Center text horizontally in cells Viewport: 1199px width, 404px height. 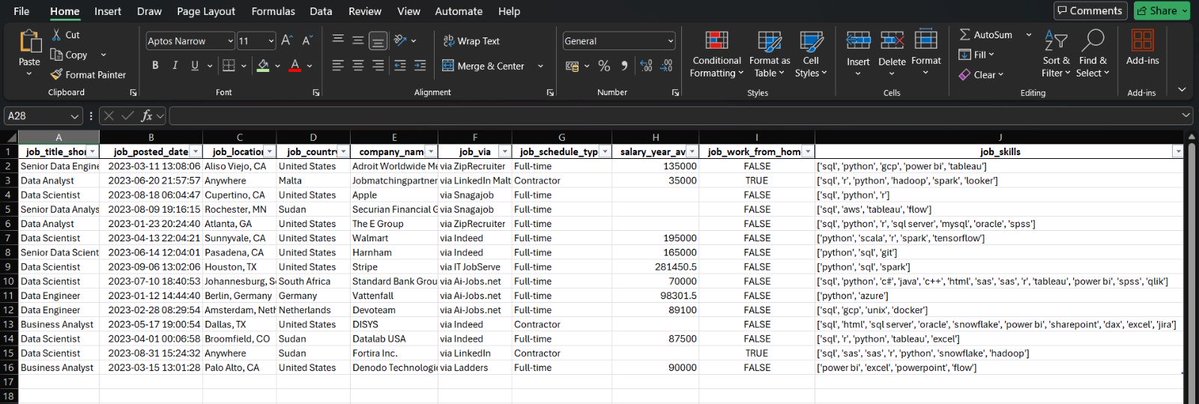pyautogui.click(x=357, y=66)
